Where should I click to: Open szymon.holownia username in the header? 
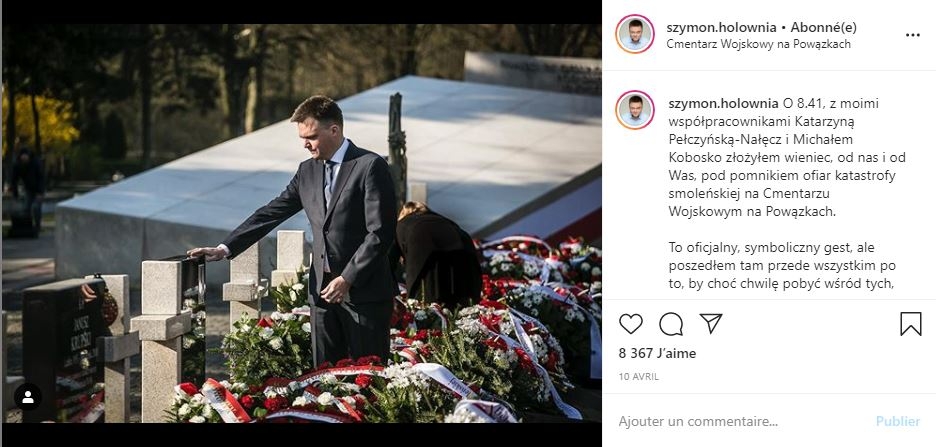click(721, 27)
